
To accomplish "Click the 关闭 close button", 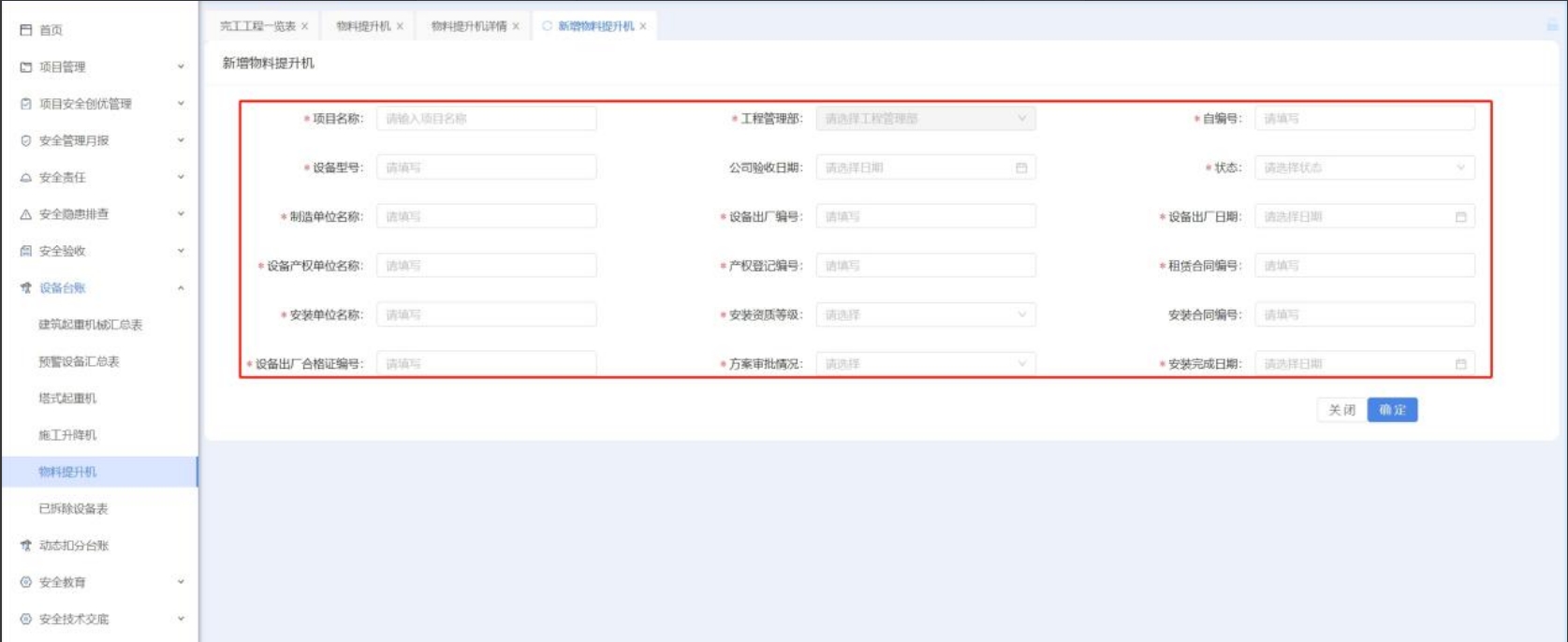I will [1341, 410].
